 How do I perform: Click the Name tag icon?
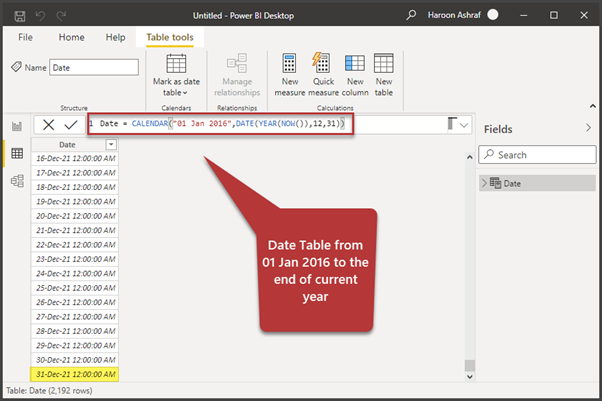(17, 67)
